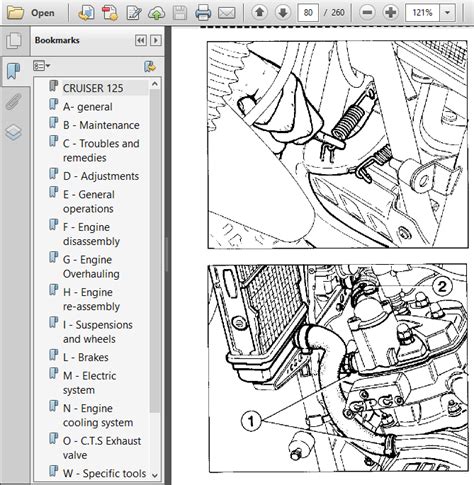
Task: Click the edit PDF pencil icon
Action: coord(134,13)
